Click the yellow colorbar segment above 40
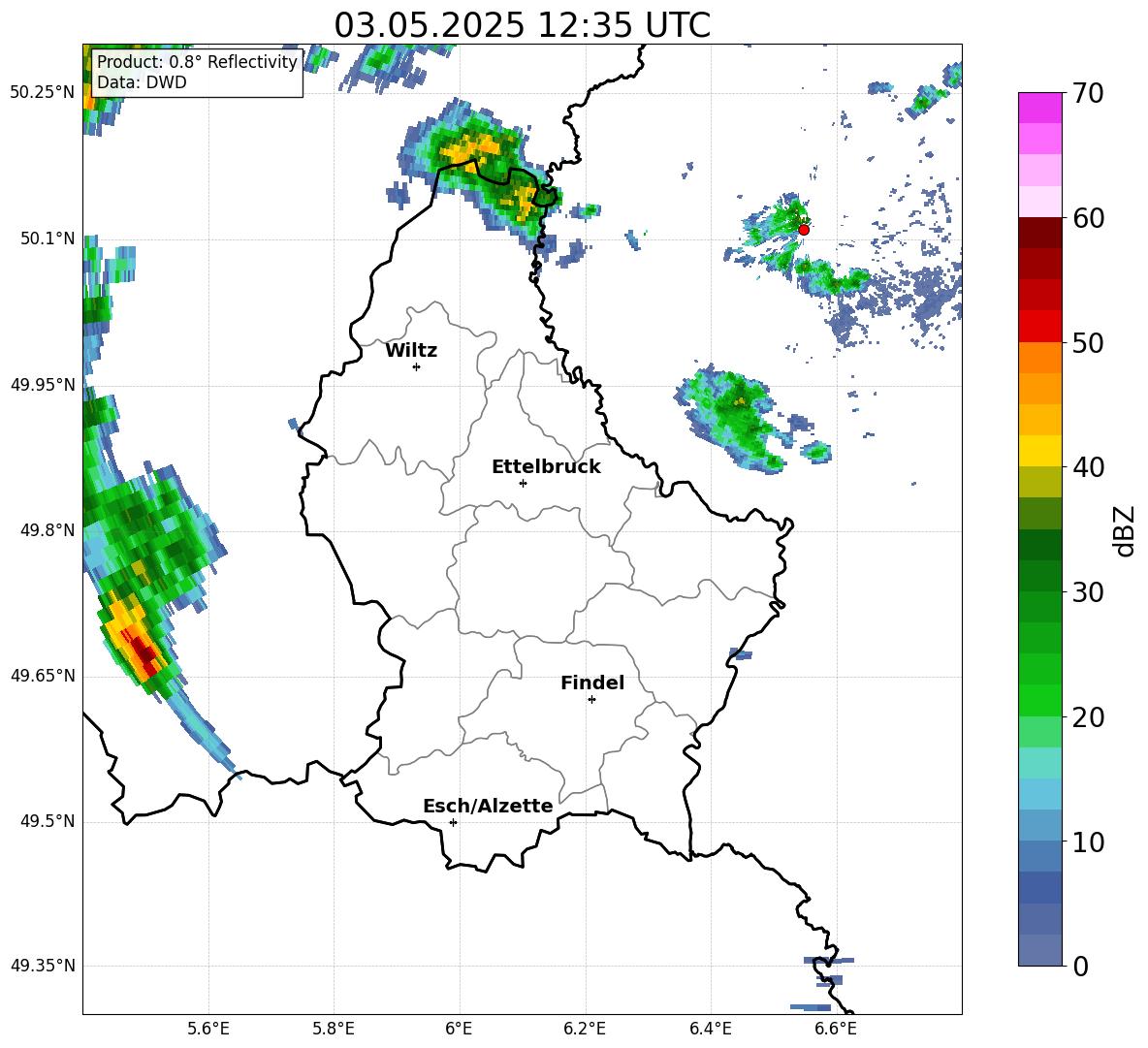This screenshot has width=1148, height=1048. tap(1039, 452)
